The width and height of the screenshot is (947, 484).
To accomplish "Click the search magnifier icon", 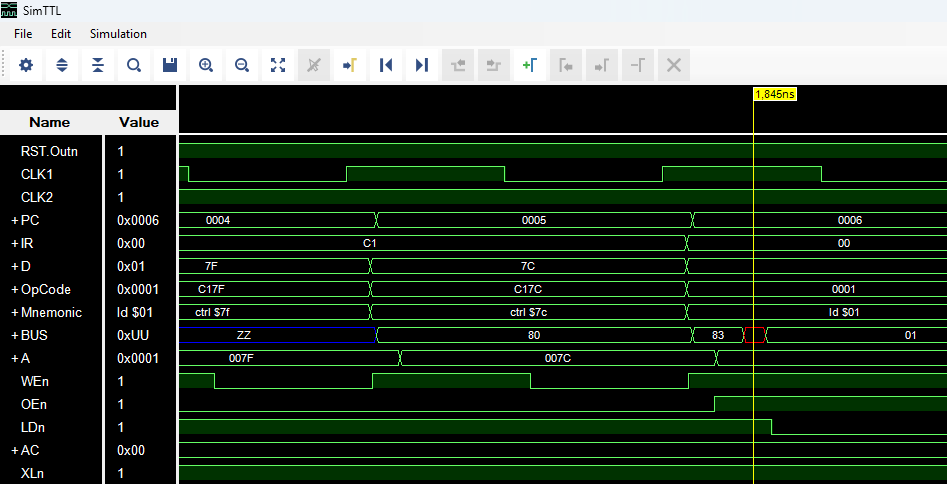I will coord(134,65).
